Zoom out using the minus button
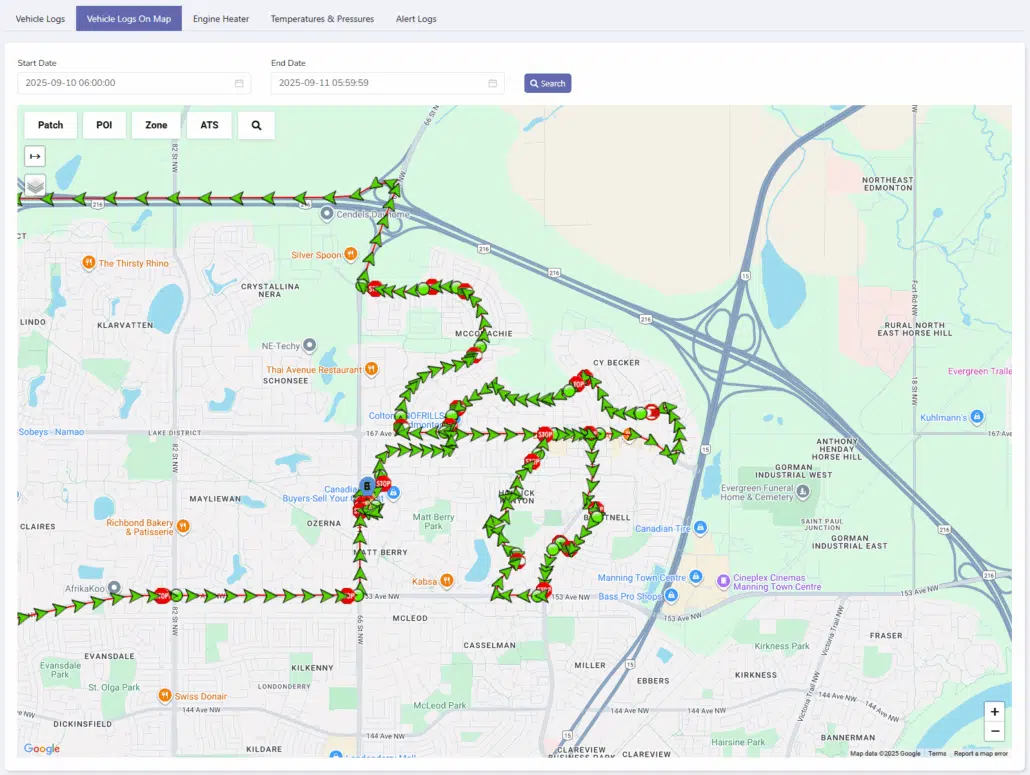The height and width of the screenshot is (775, 1030). [x=994, y=731]
